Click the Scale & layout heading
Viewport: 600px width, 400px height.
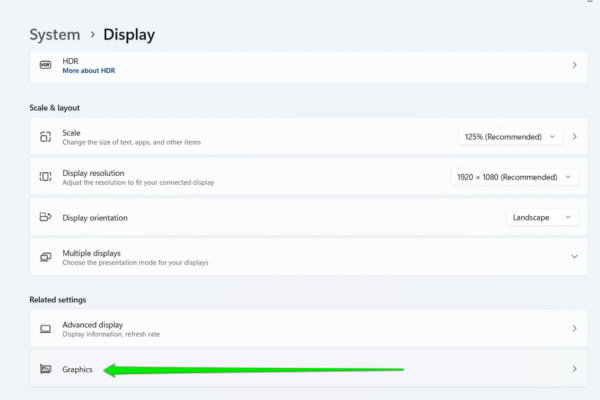click(x=54, y=108)
